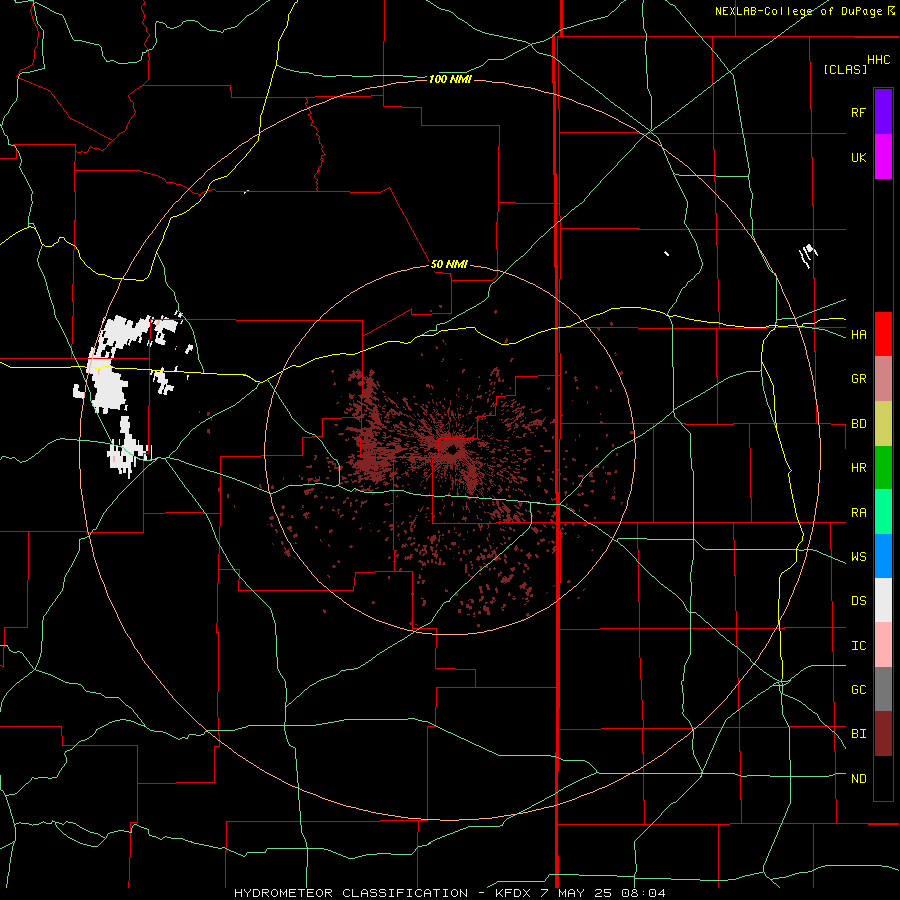Click the GC legend label
This screenshot has width=900, height=900.
858,690
